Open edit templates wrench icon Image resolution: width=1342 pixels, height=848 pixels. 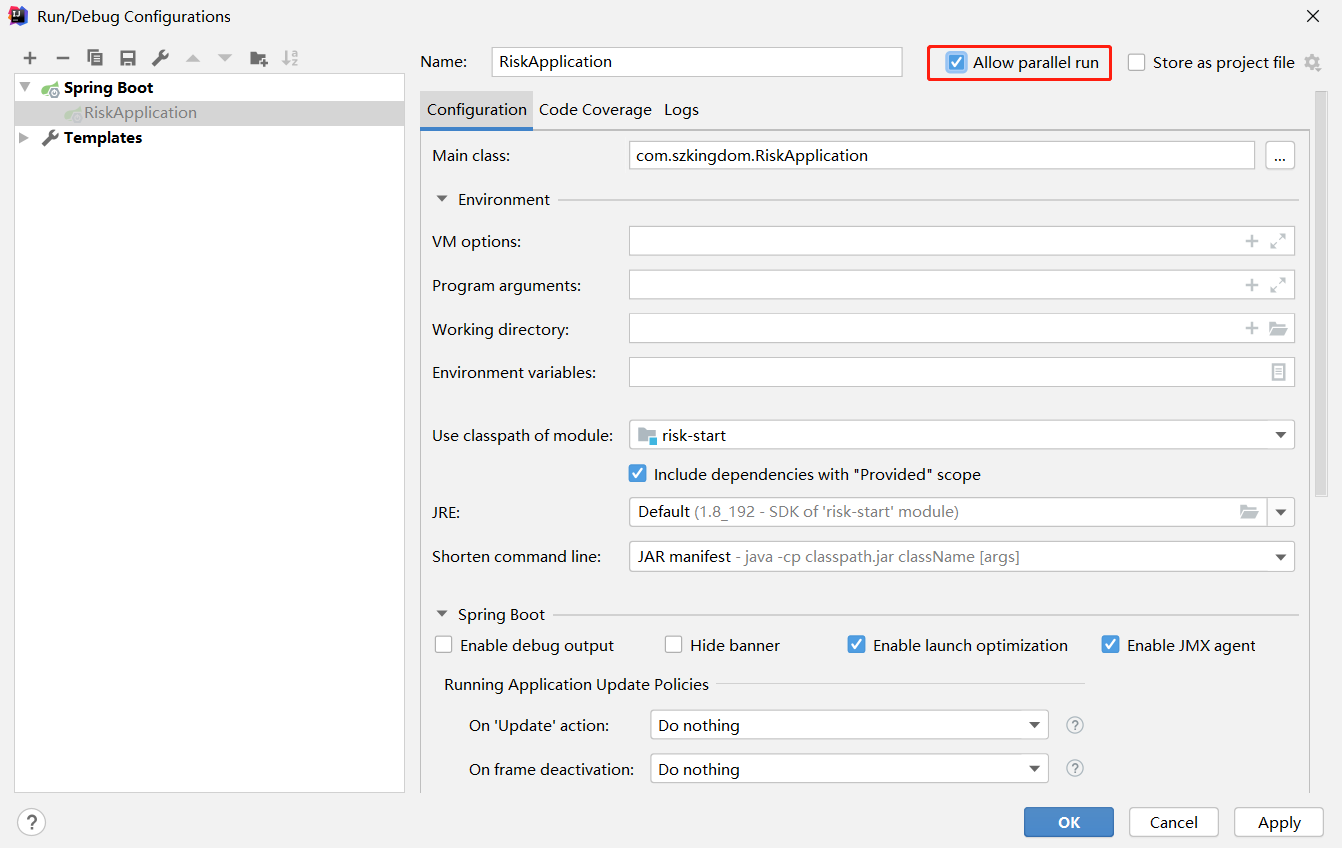pyautogui.click(x=160, y=59)
